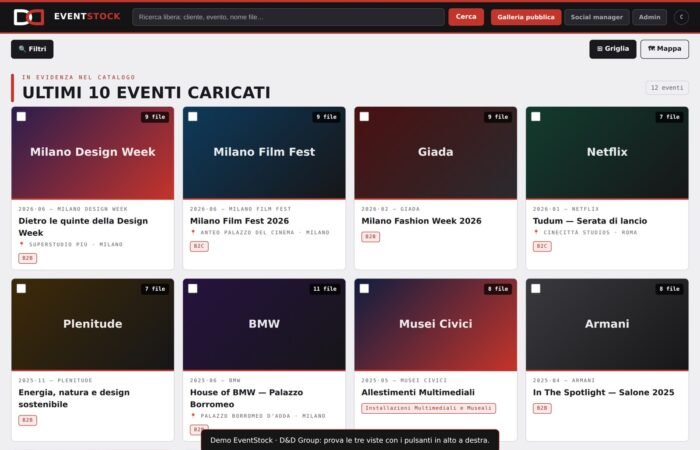Tick the checkbox on the Giada card
This screenshot has height=450, width=700.
[x=364, y=117]
